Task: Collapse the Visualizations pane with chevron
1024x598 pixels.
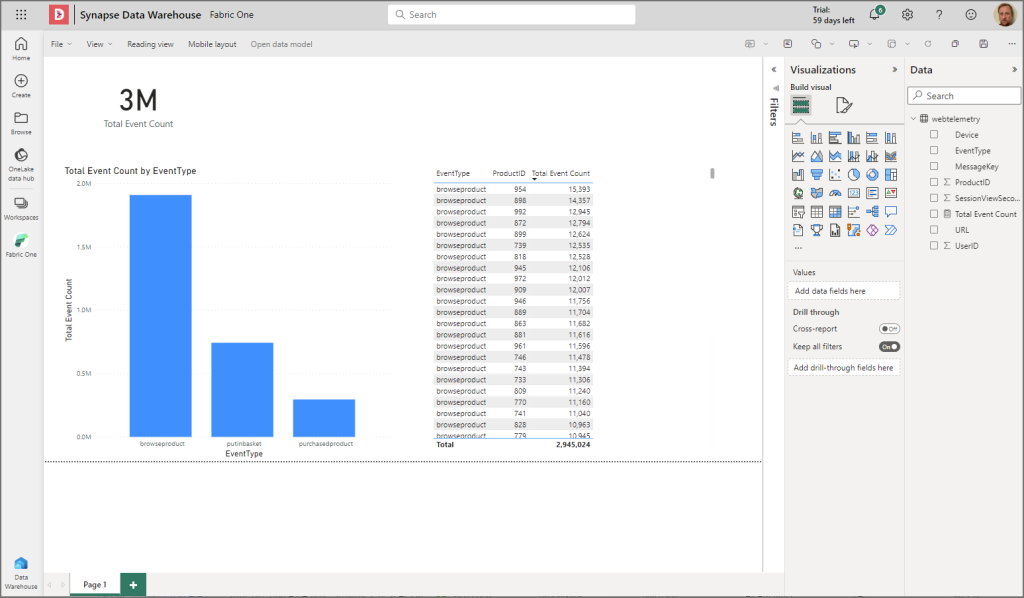Action: tap(895, 69)
